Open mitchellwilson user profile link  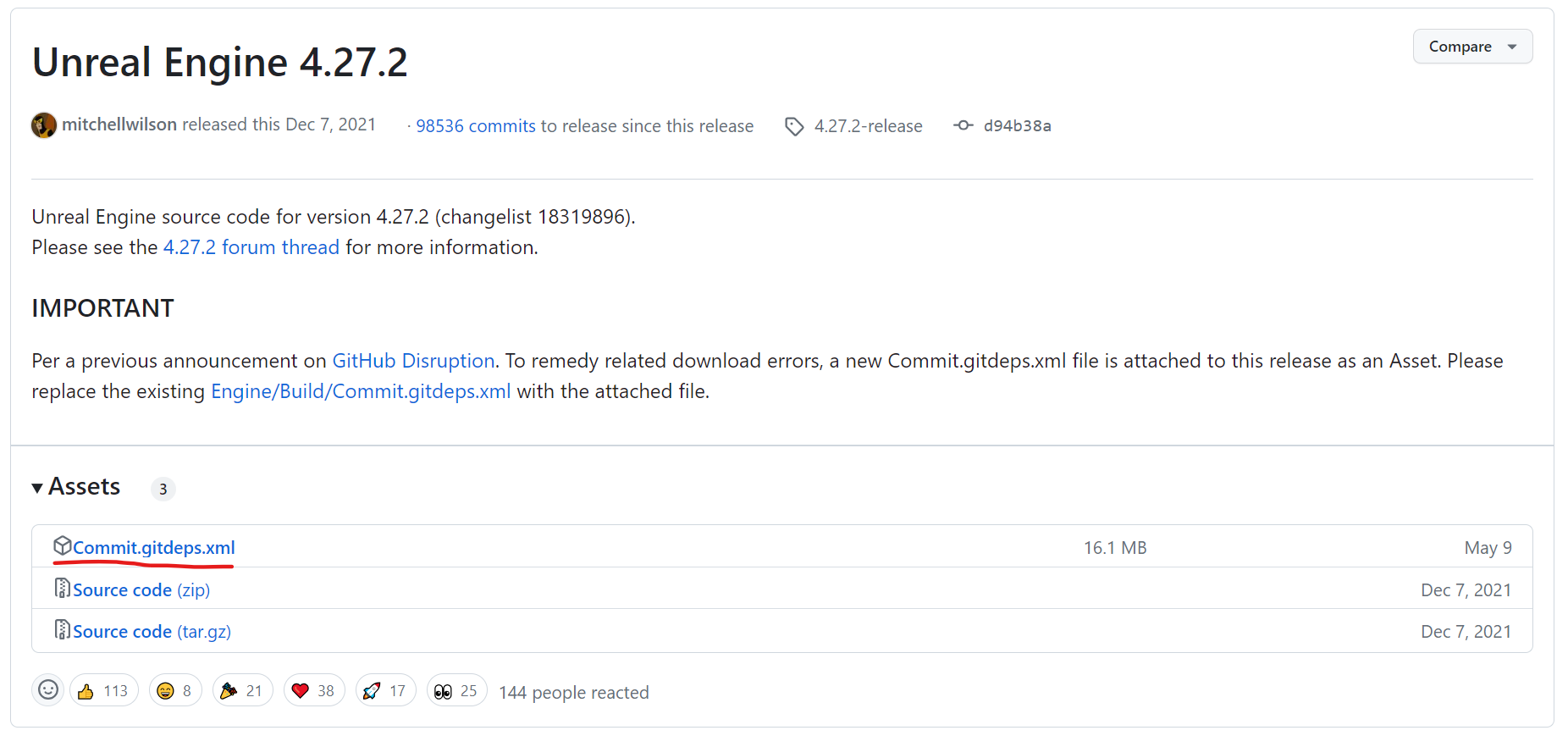(119, 125)
